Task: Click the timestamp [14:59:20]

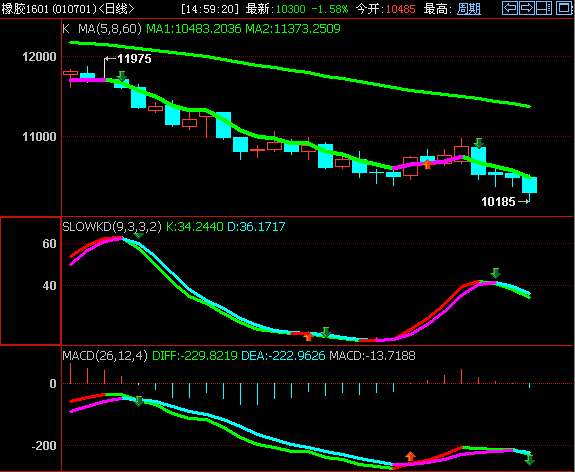Action: pos(210,9)
